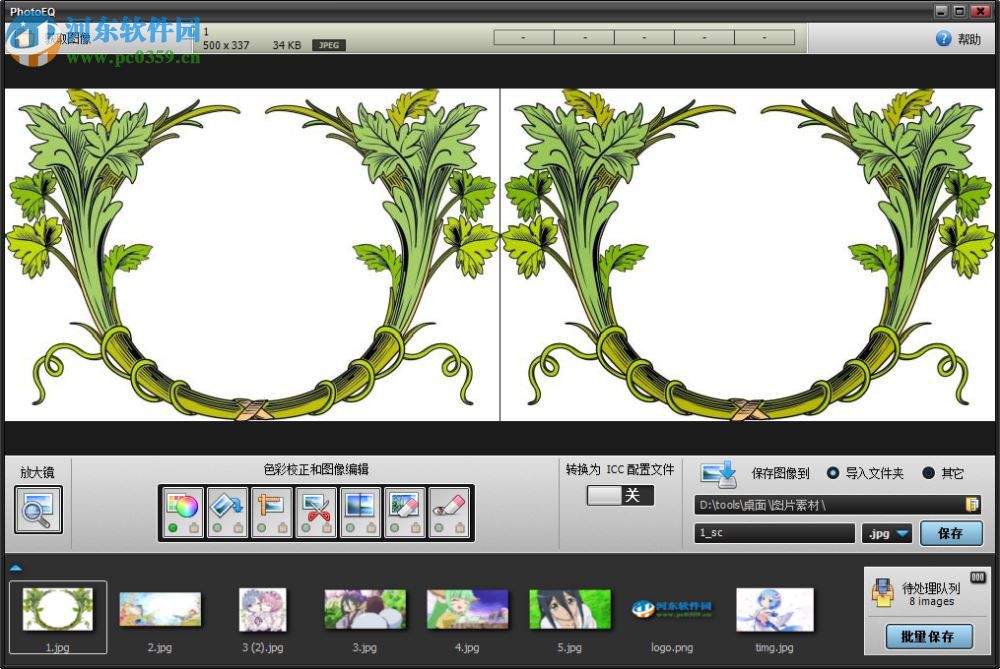Open the .jpg format dropdown
Viewport: 1000px width, 669px height.
pos(886,533)
